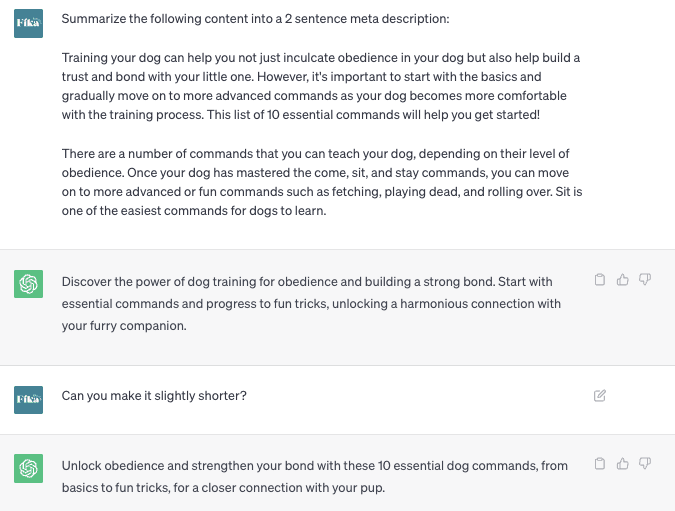Image resolution: width=675 pixels, height=511 pixels.
Task: Click ChatGPT logo next to 'Unlock obedience' reply
Action: (x=28, y=468)
